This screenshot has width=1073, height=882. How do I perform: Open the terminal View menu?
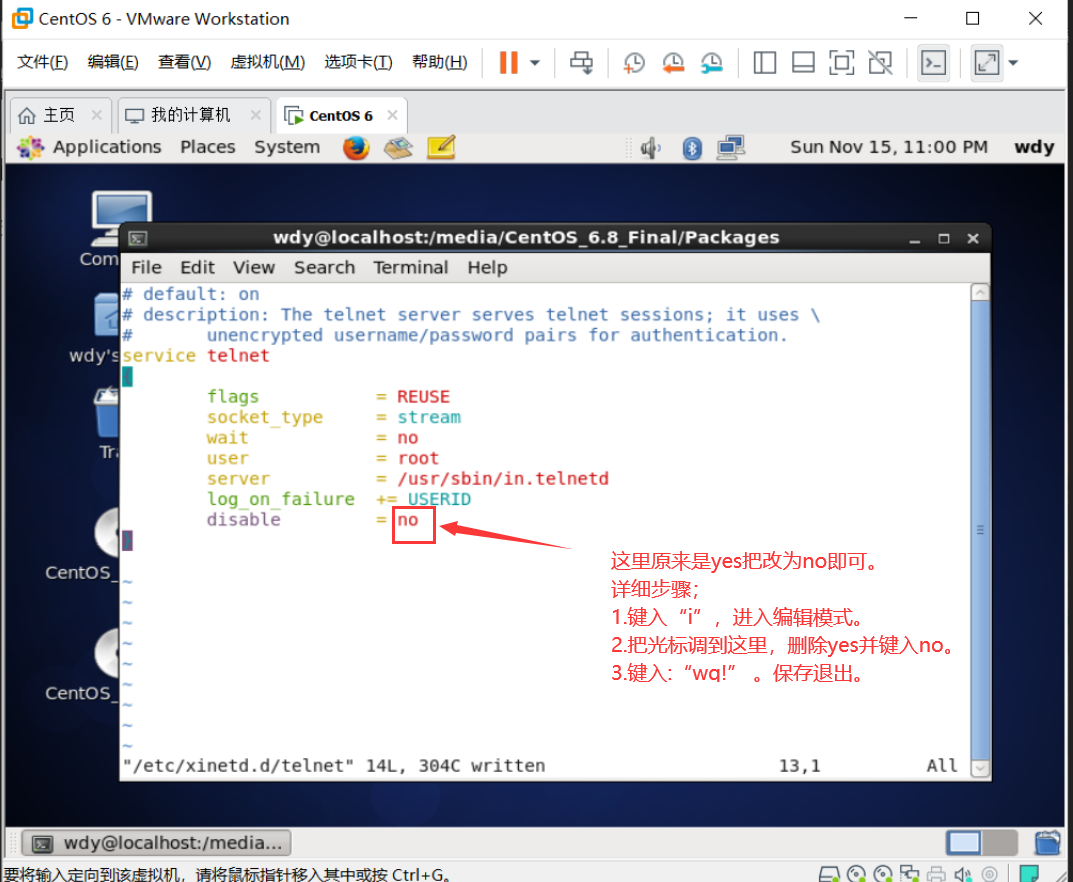pyautogui.click(x=254, y=268)
